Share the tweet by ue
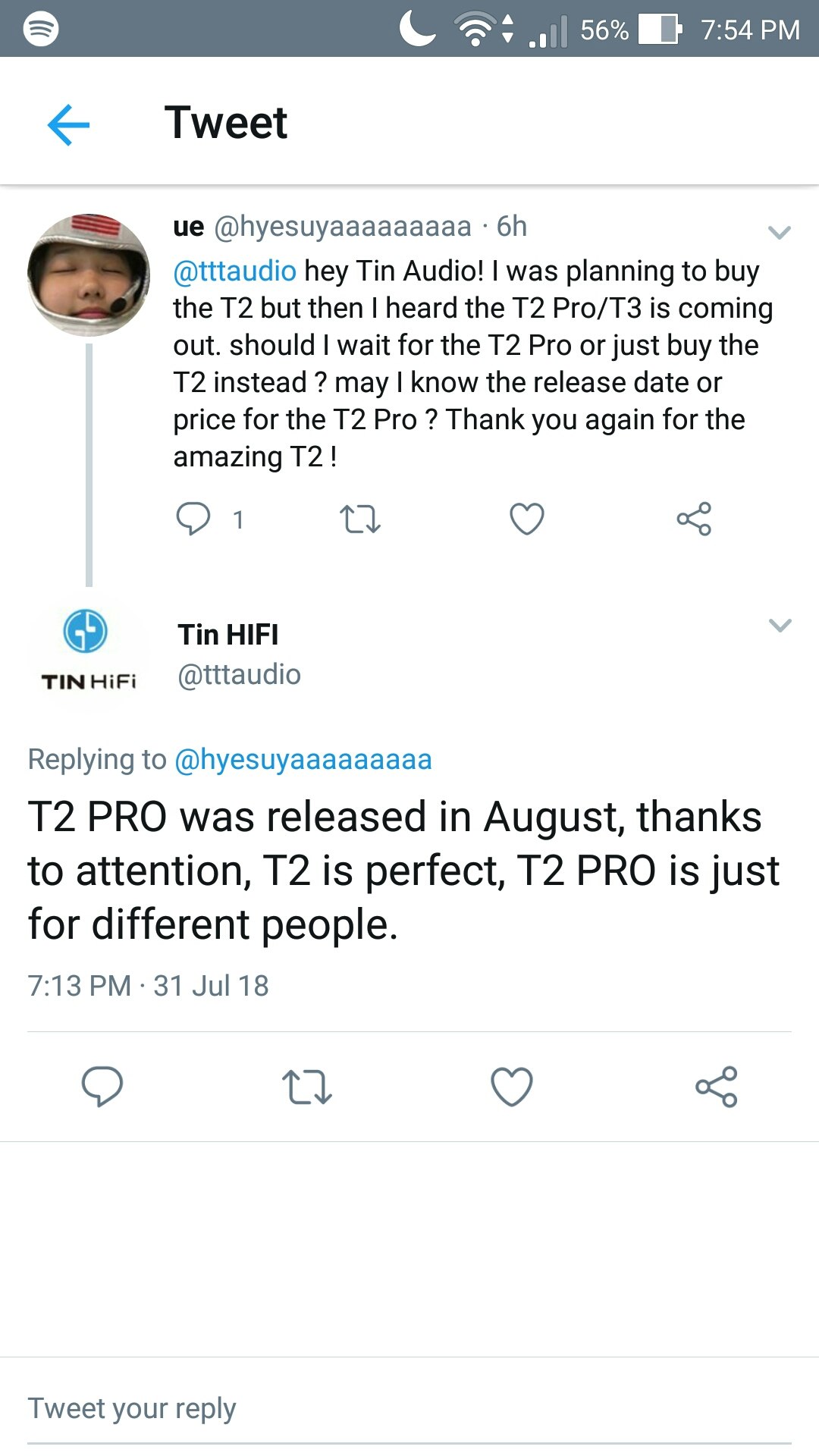The height and width of the screenshot is (1456, 819). [x=694, y=519]
